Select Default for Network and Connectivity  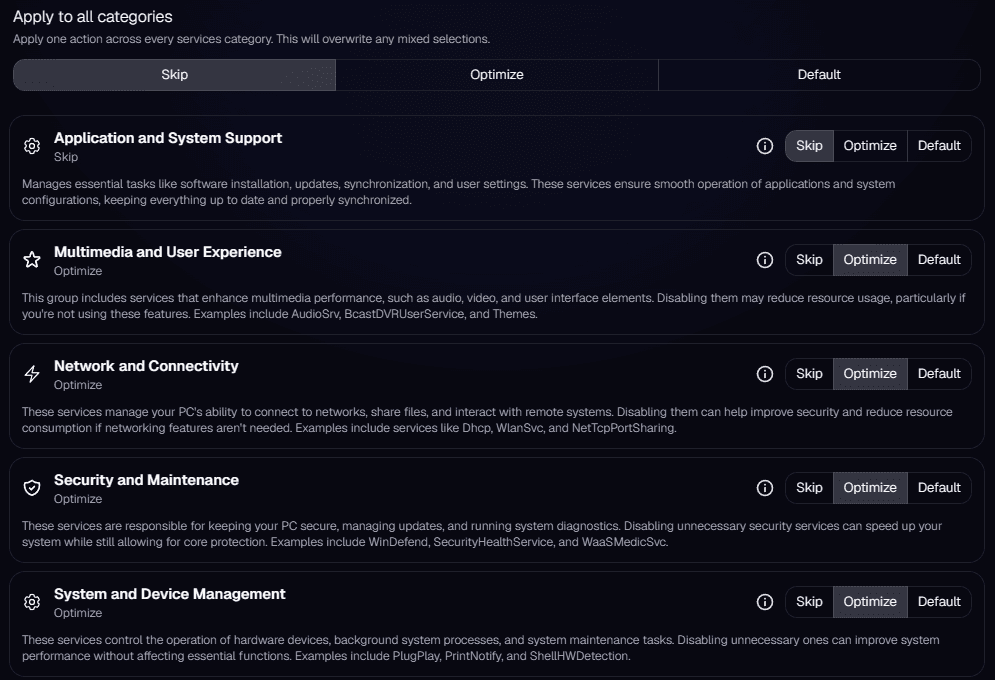pos(939,374)
